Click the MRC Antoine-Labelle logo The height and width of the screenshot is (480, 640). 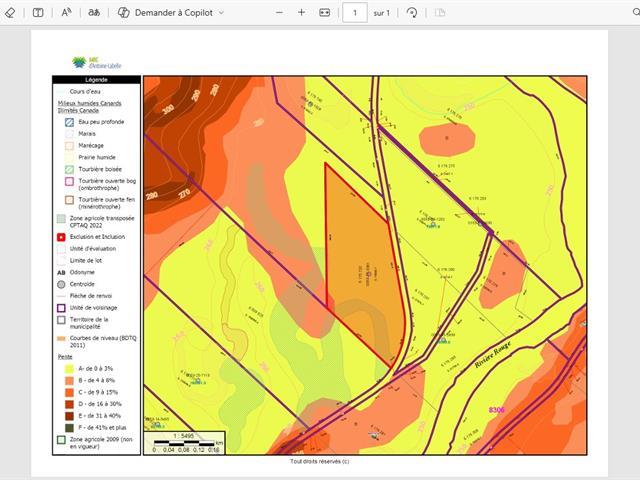point(97,63)
